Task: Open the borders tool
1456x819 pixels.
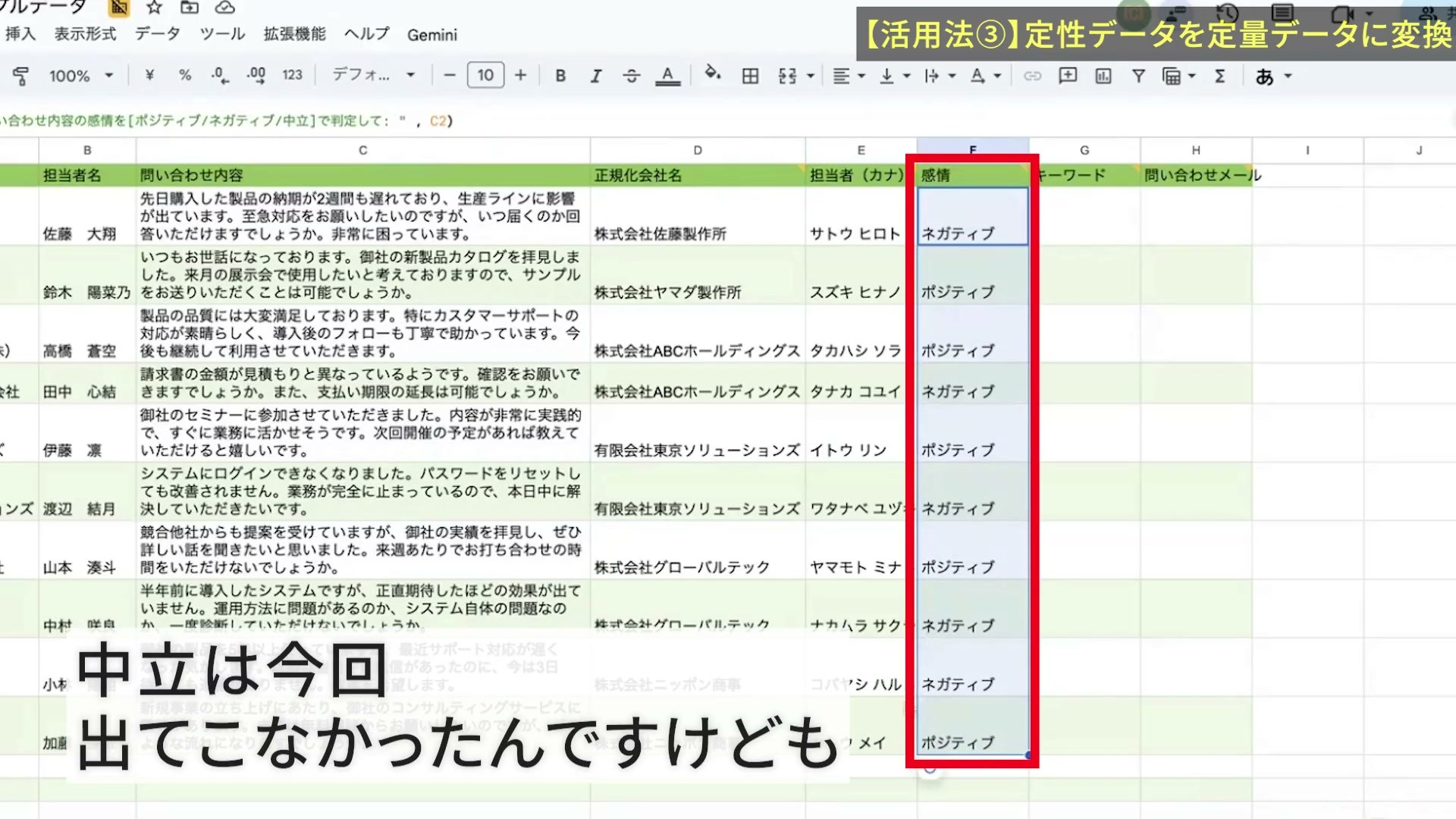Action: (750, 76)
